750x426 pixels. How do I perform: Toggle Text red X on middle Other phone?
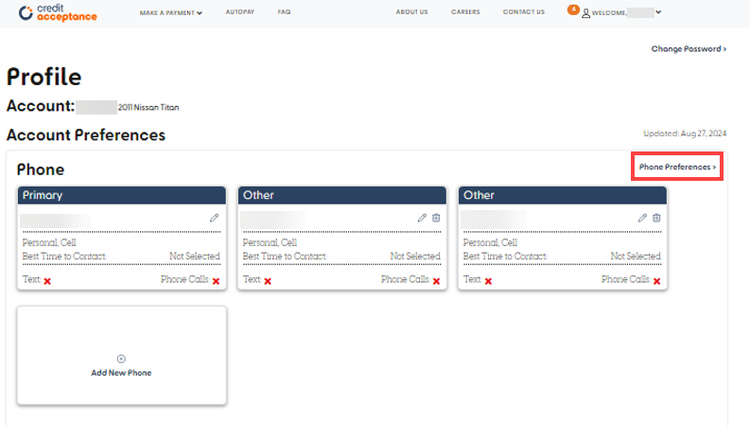point(267,281)
